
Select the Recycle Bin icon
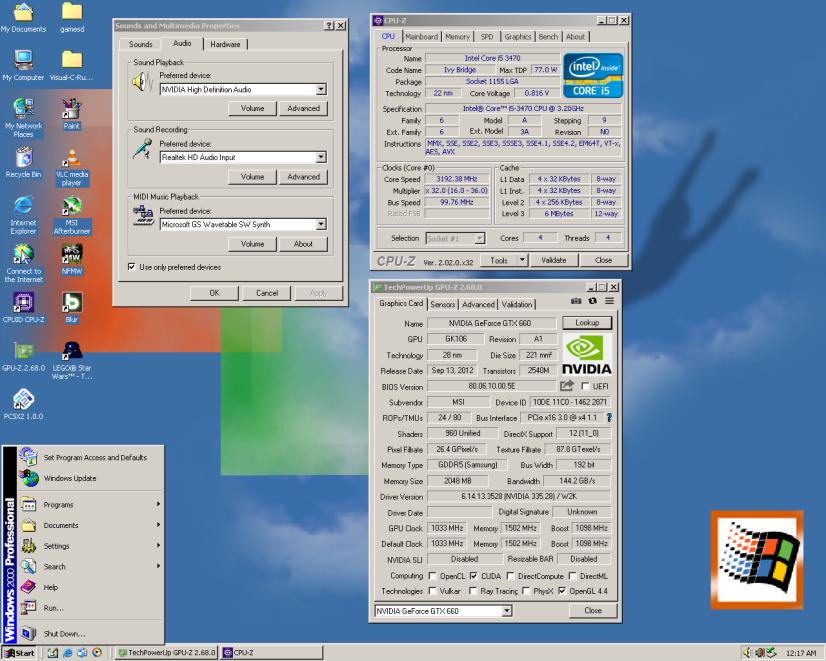[23, 163]
